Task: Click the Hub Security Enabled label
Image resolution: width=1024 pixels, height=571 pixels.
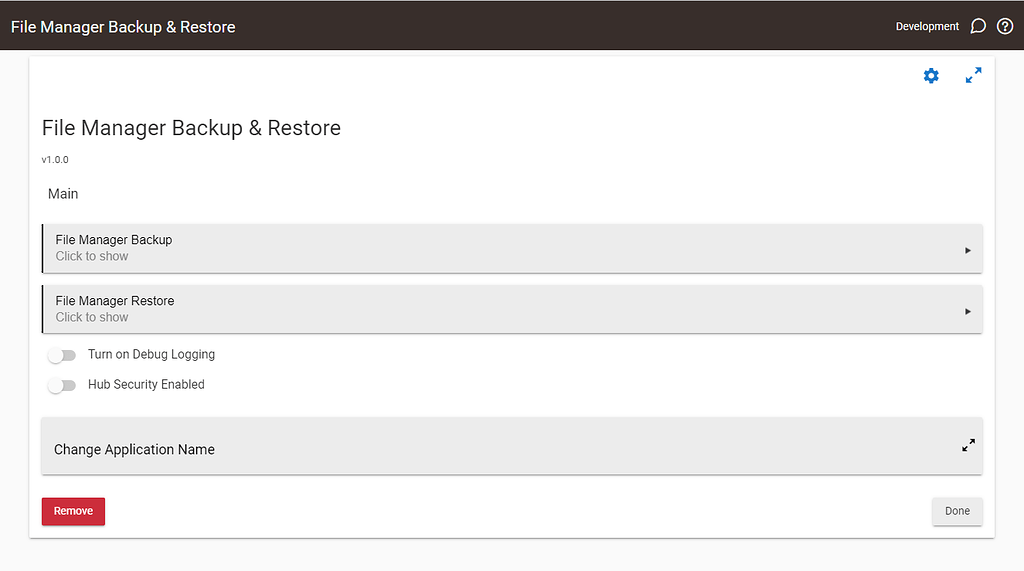Action: point(146,384)
